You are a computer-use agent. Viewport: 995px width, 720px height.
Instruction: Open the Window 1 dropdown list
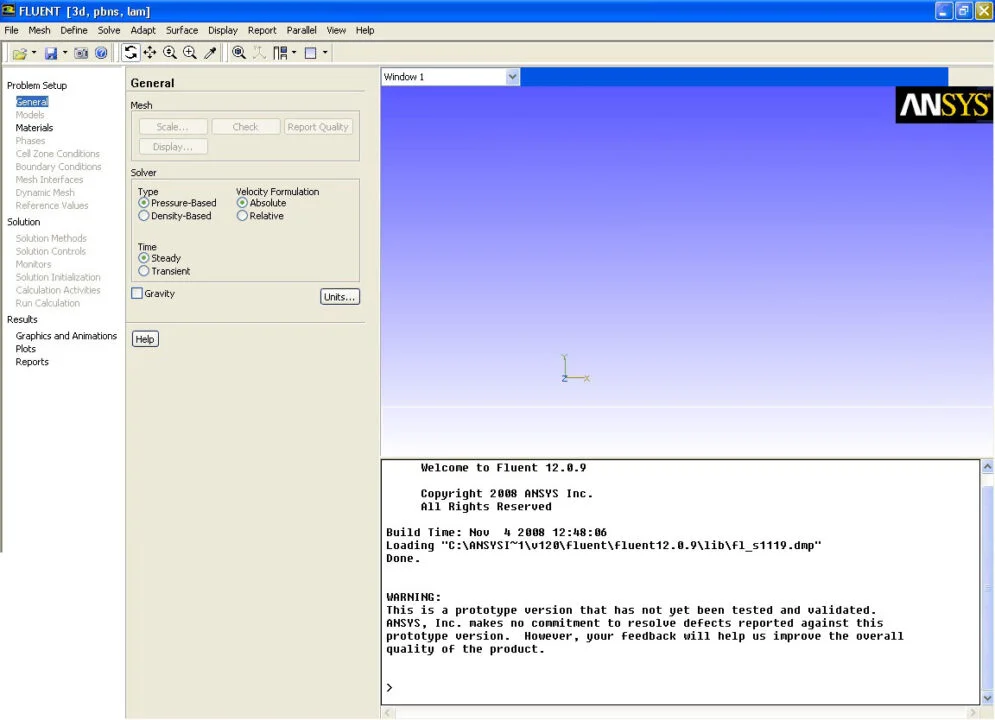pos(513,77)
